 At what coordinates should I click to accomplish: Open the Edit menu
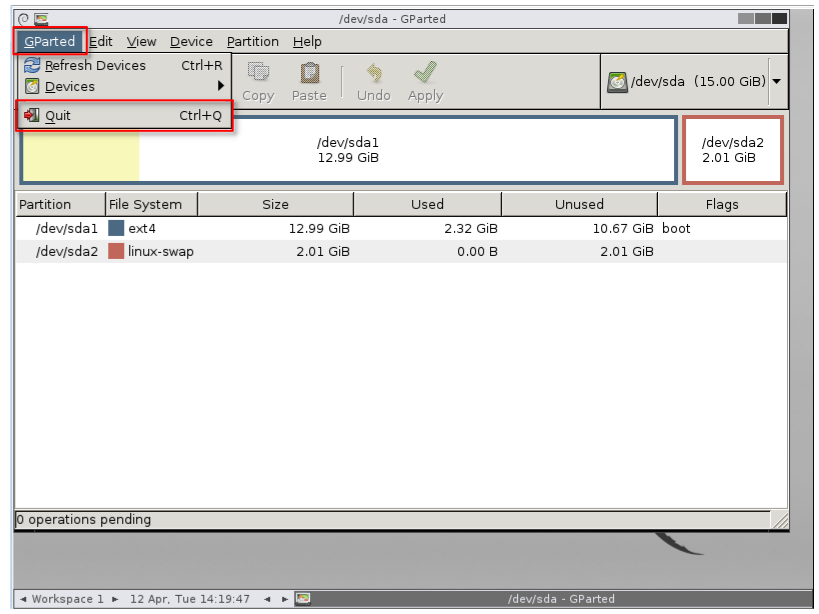[x=101, y=41]
